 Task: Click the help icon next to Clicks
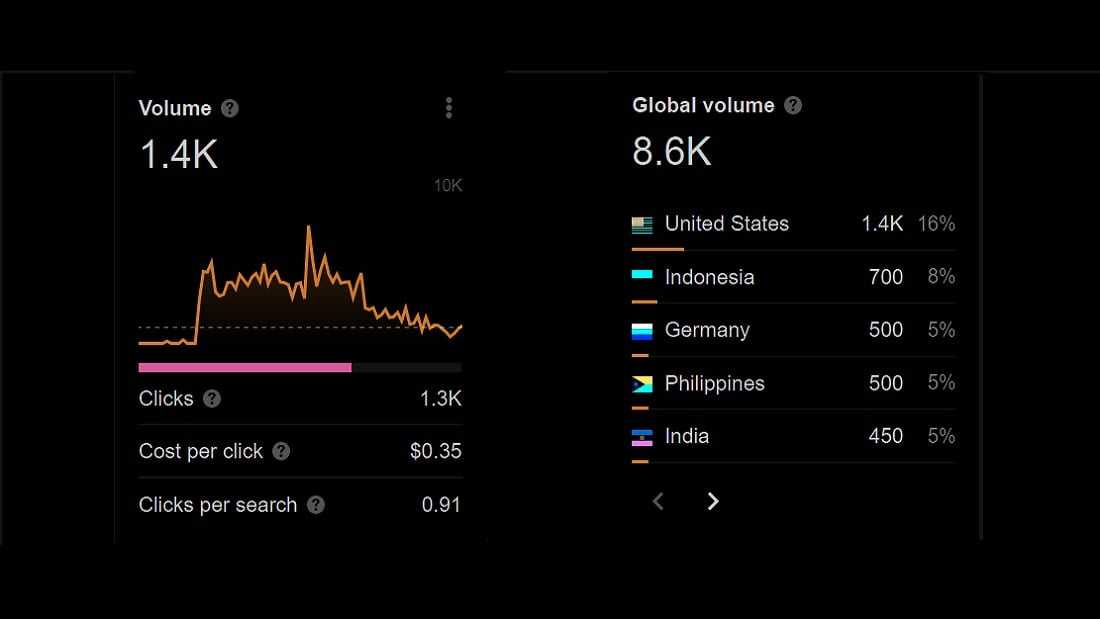(212, 398)
